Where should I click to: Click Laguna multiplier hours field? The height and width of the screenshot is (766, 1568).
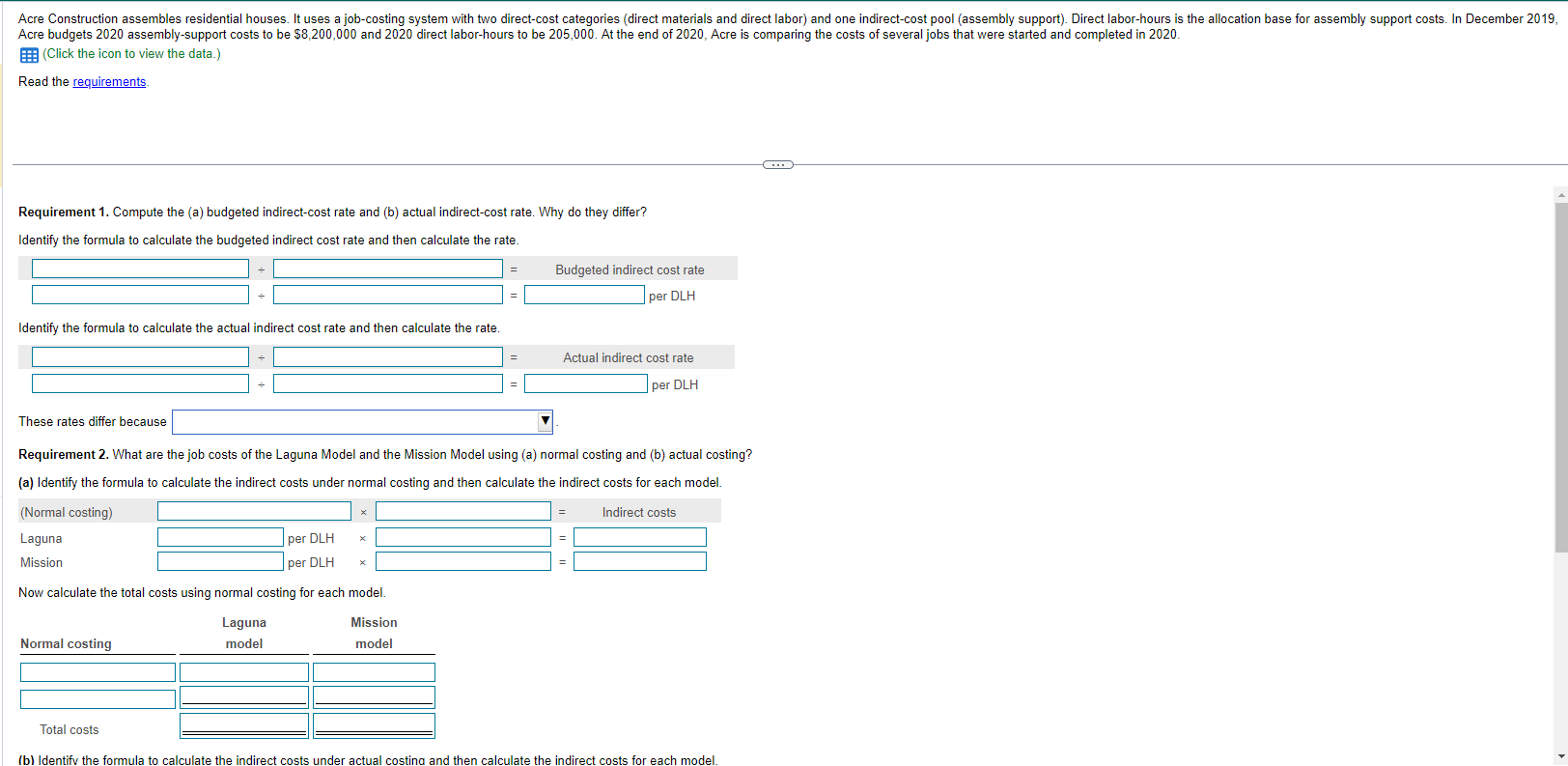[463, 537]
